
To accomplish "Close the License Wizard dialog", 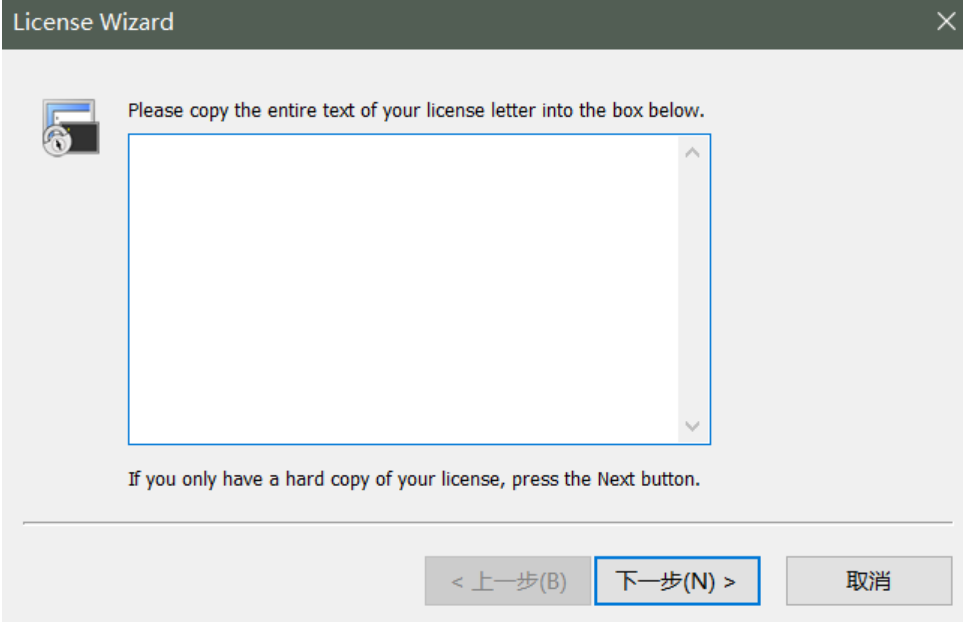I will coord(945,22).
